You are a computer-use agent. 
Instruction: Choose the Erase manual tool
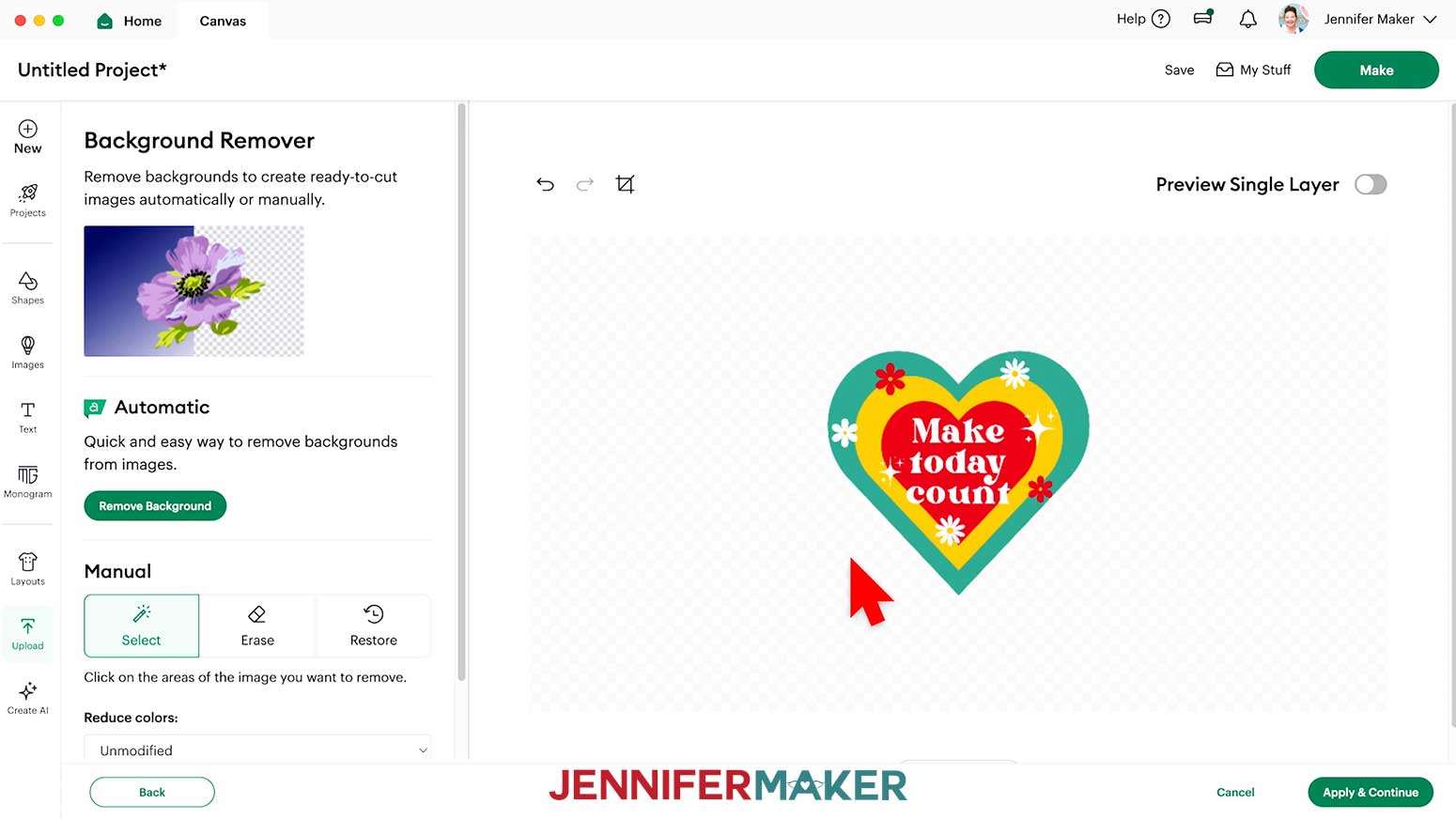point(257,626)
